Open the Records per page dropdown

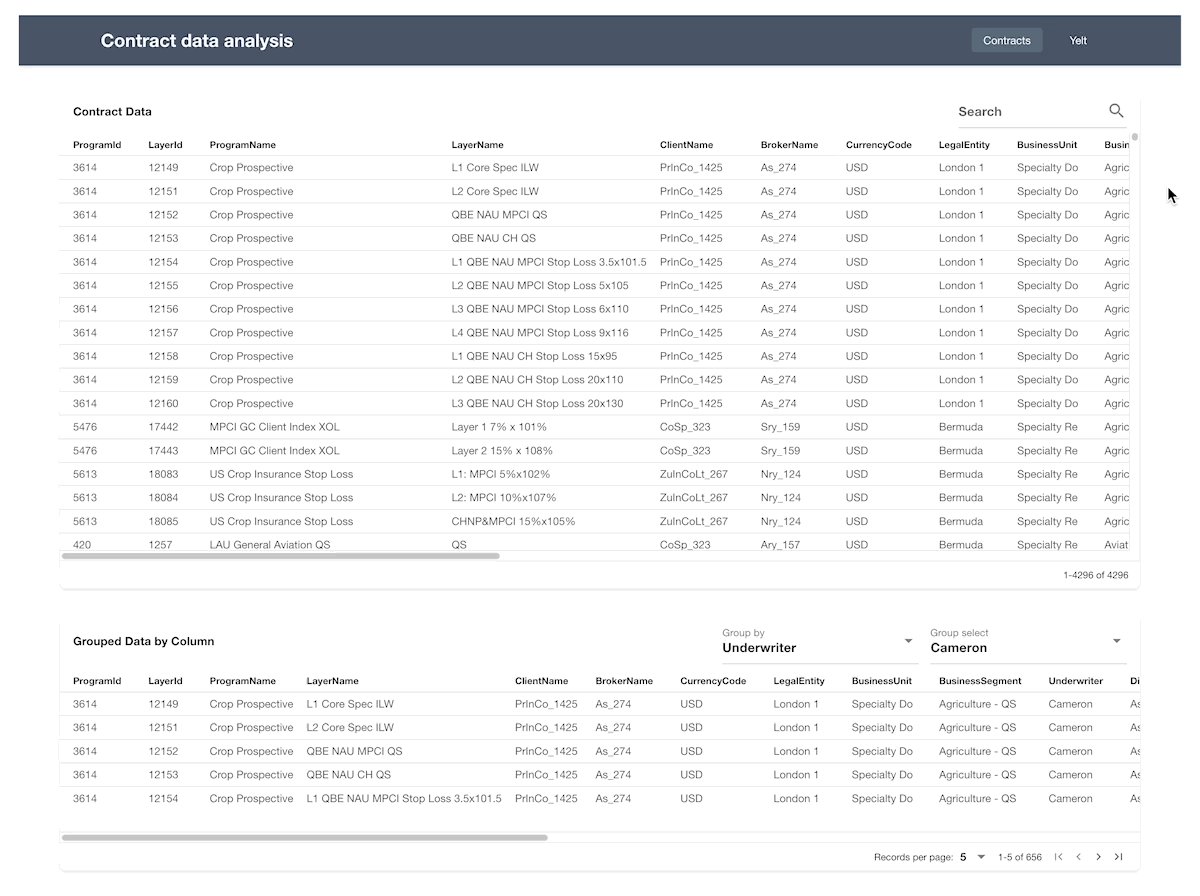click(973, 857)
